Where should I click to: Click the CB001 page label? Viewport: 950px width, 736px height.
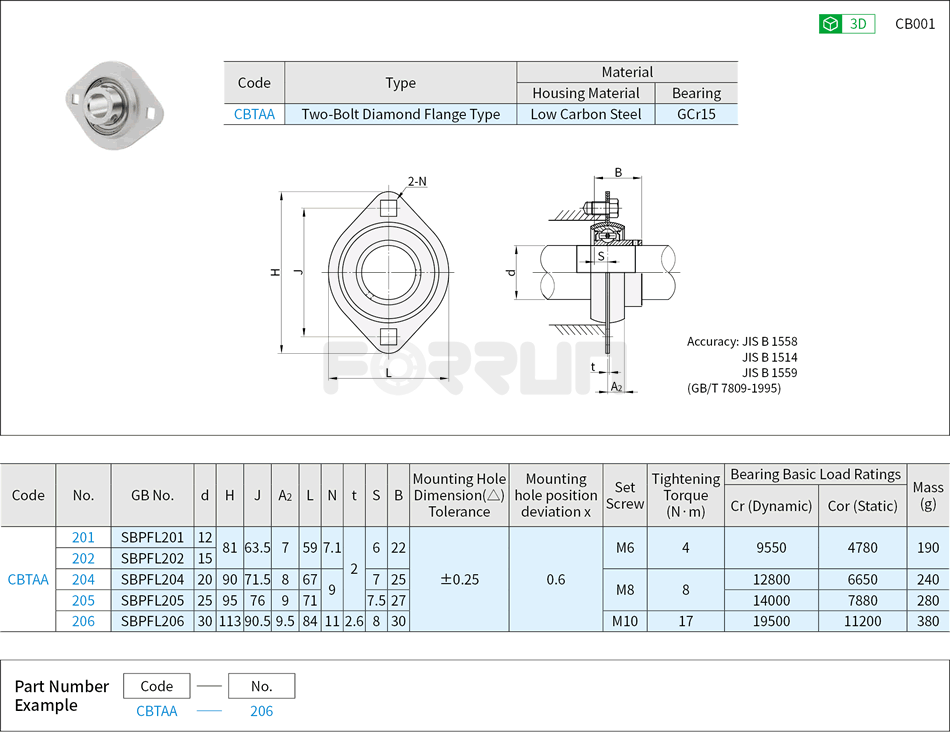click(x=915, y=24)
